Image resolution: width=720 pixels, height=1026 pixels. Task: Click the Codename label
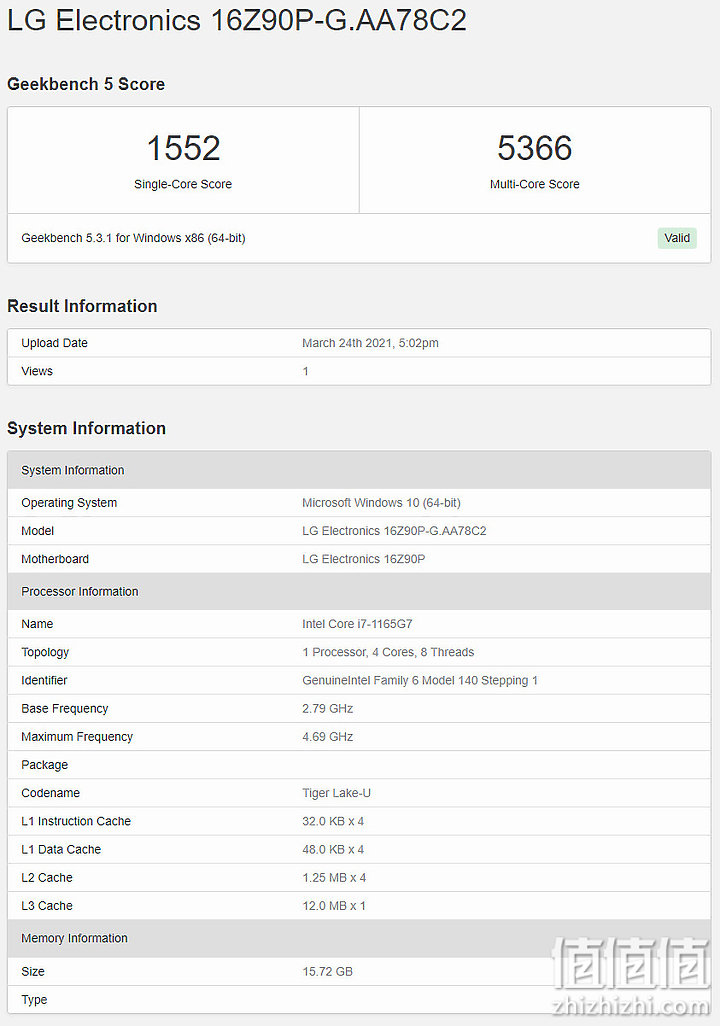[50, 793]
